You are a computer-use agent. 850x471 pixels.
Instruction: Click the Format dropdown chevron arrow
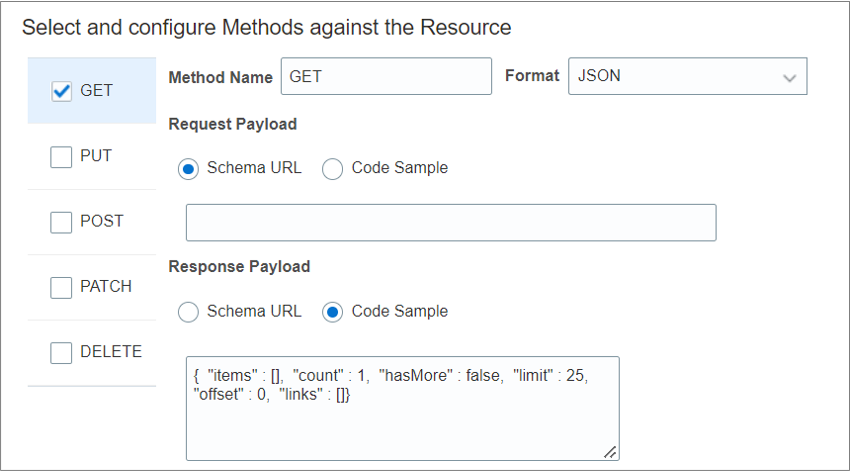(x=790, y=77)
